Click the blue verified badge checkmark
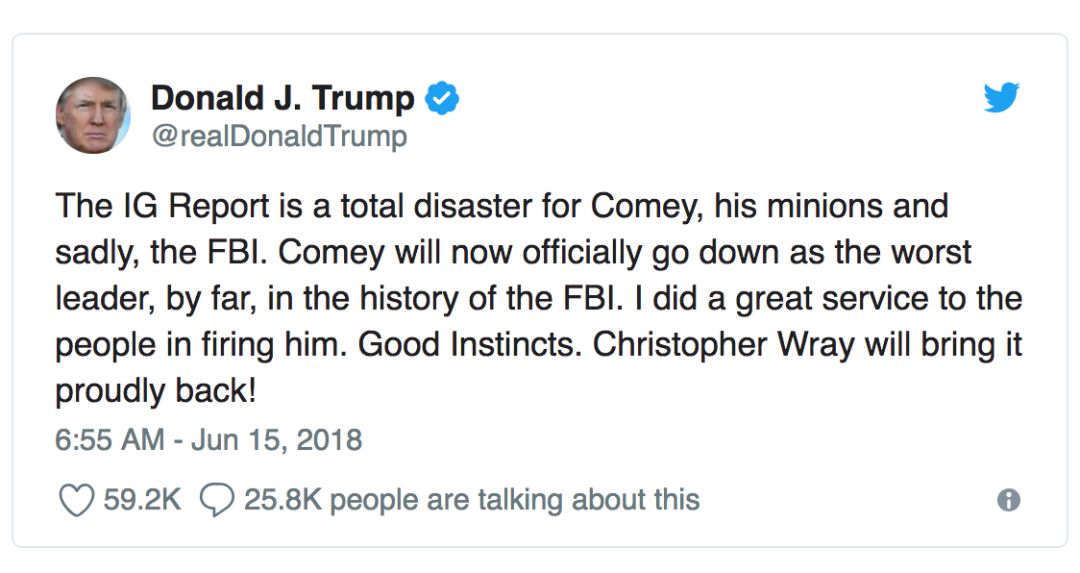 pos(442,98)
